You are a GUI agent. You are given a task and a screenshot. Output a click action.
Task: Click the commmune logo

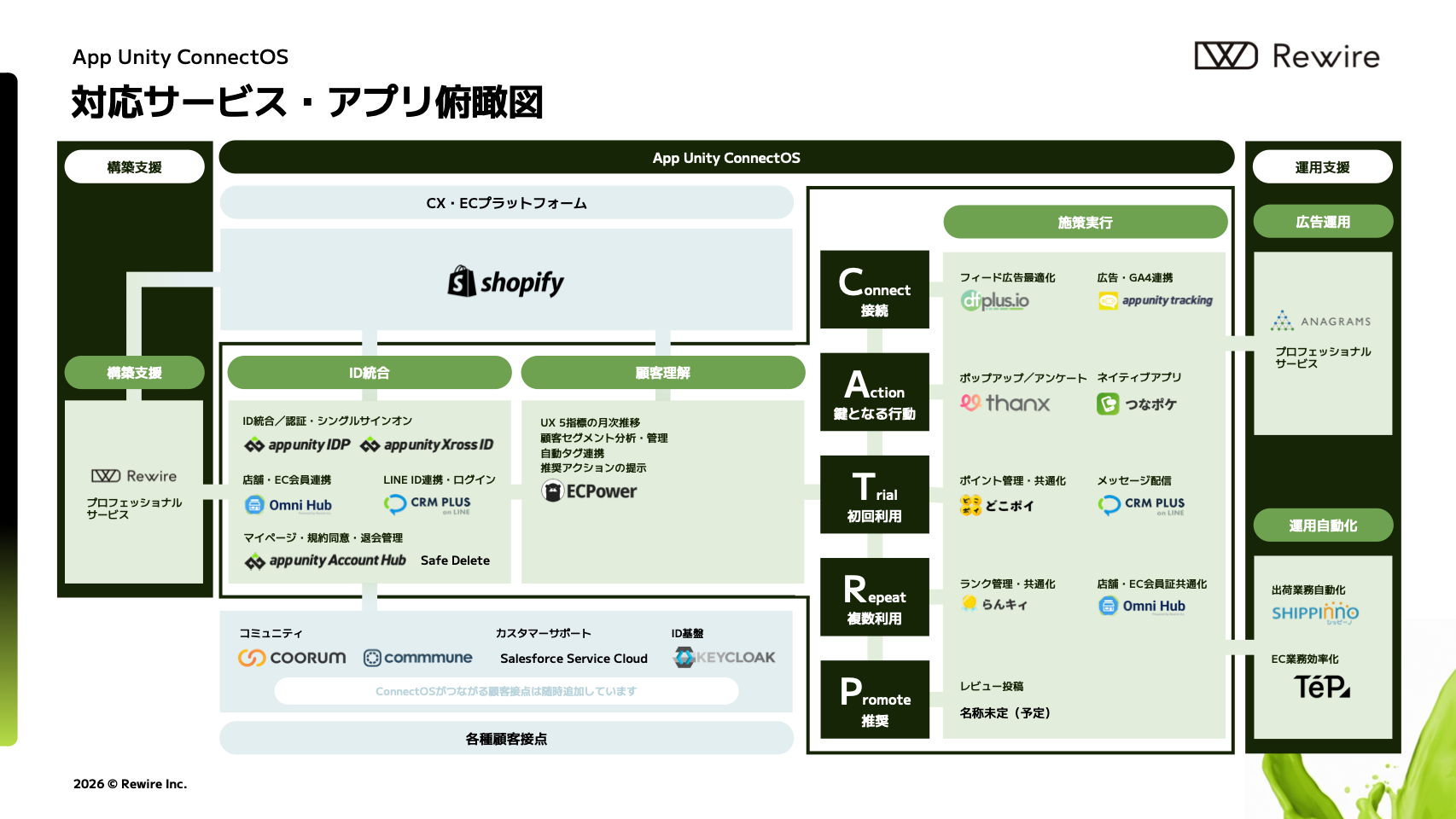pos(418,658)
